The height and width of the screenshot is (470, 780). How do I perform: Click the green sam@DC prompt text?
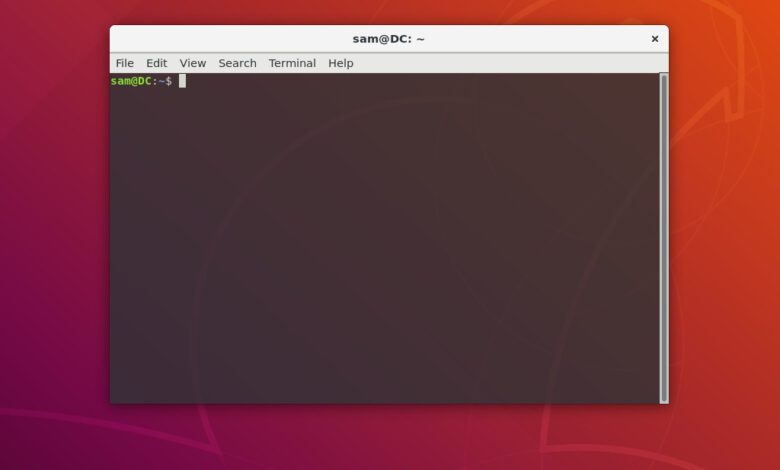pos(131,81)
